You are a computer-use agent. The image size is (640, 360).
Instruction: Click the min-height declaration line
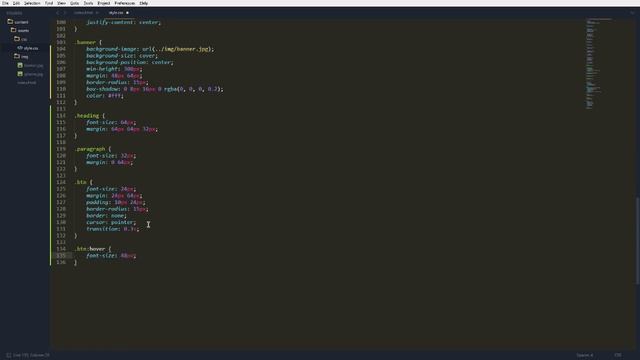click(x=114, y=69)
